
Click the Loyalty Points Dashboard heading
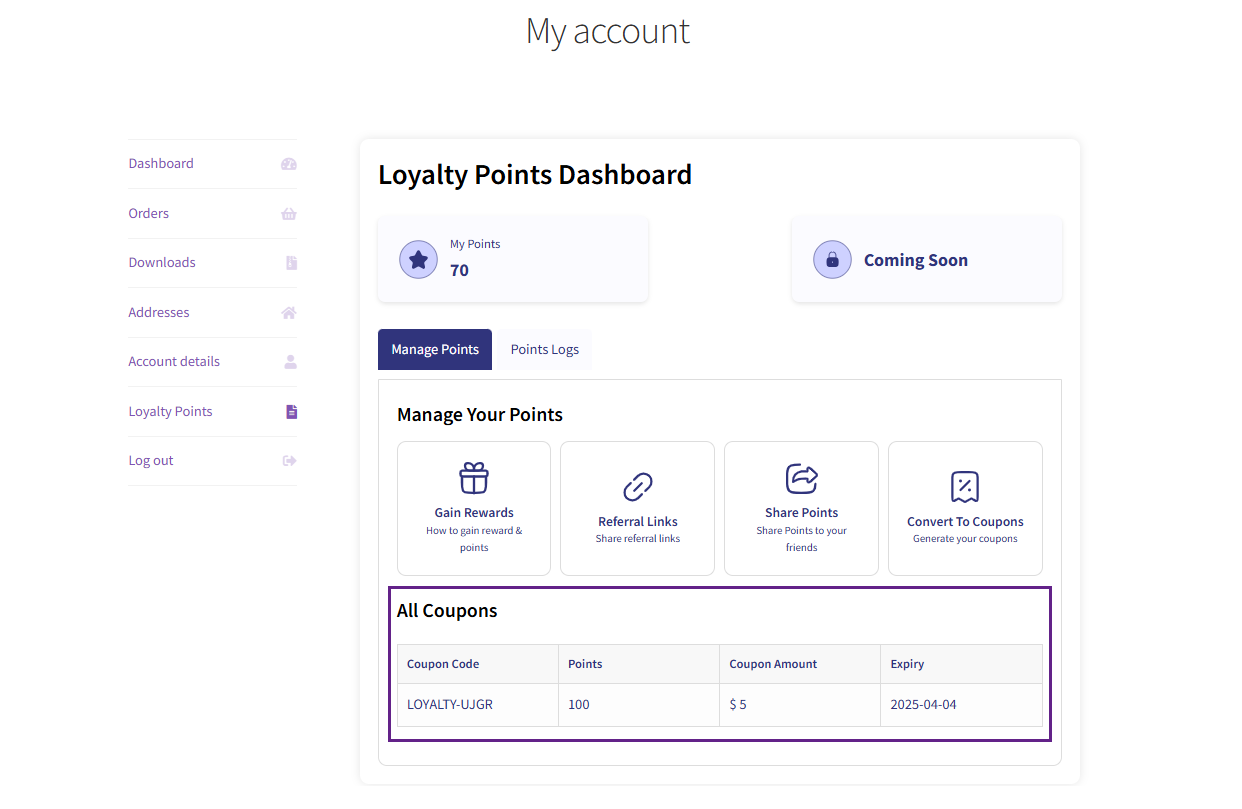coord(535,175)
